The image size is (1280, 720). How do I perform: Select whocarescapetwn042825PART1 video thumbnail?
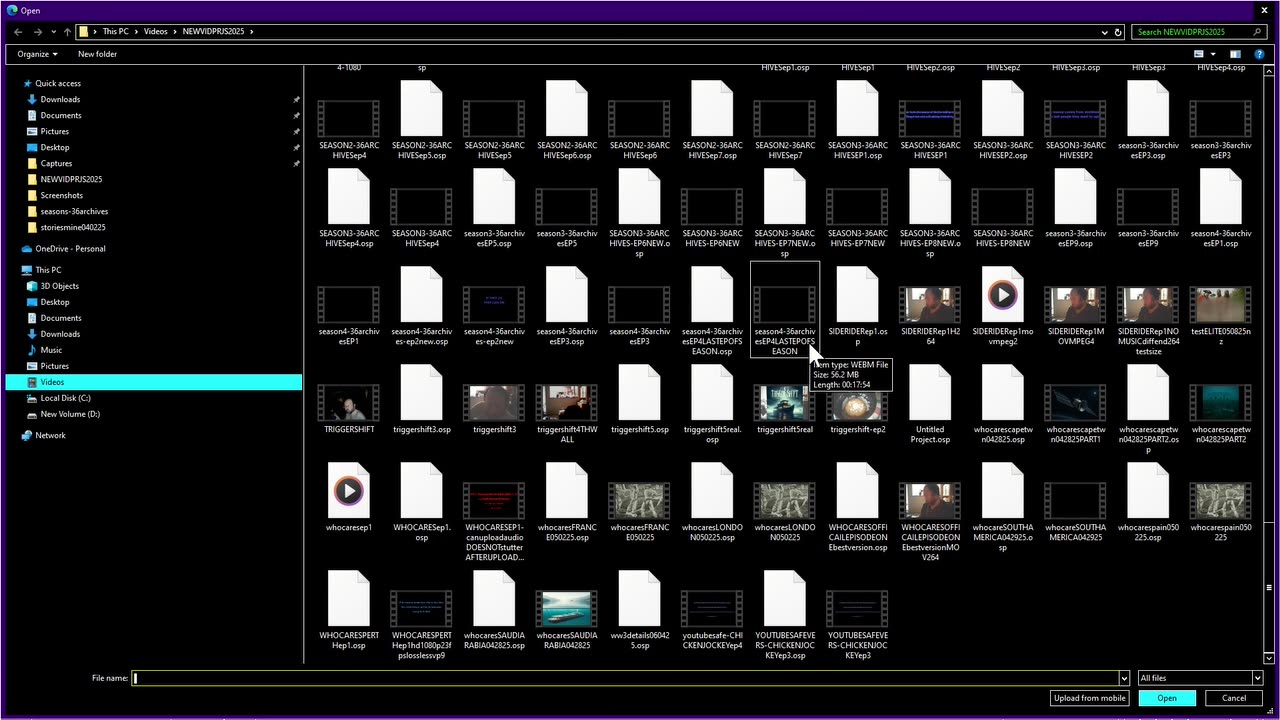pos(1075,403)
